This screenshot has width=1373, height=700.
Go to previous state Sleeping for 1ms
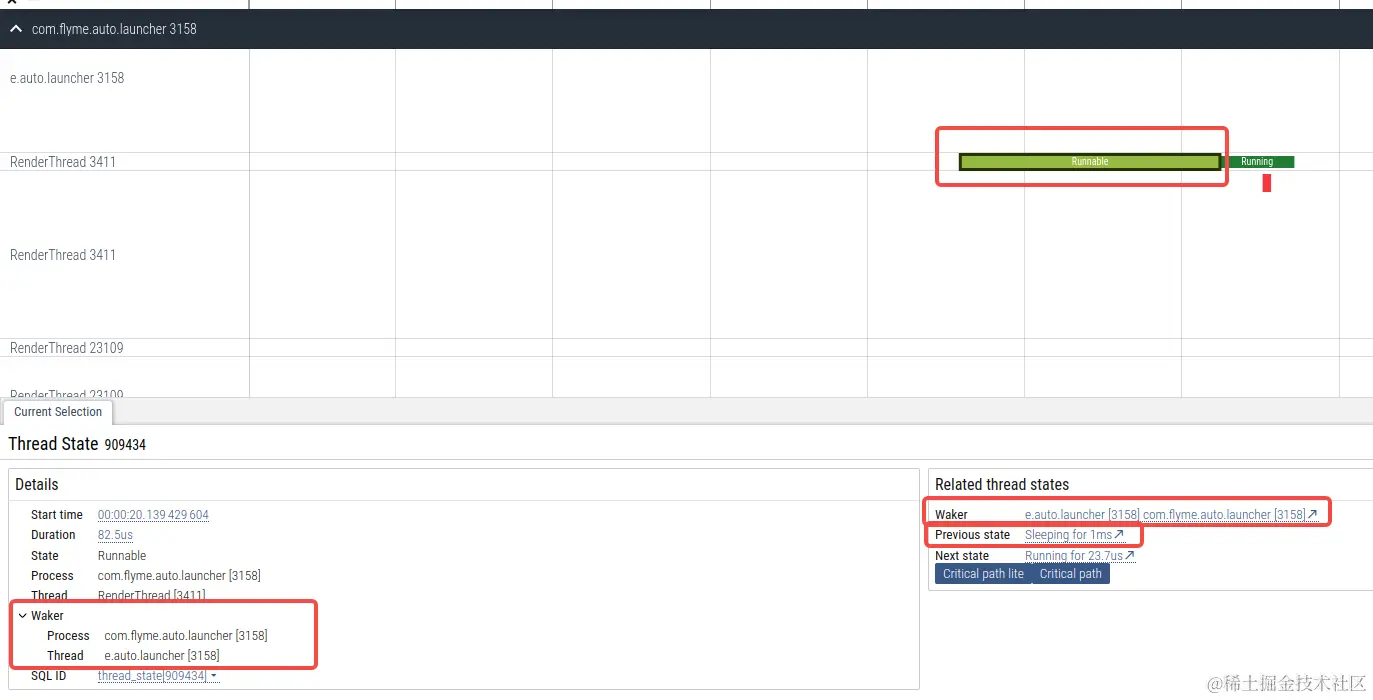tap(1074, 535)
